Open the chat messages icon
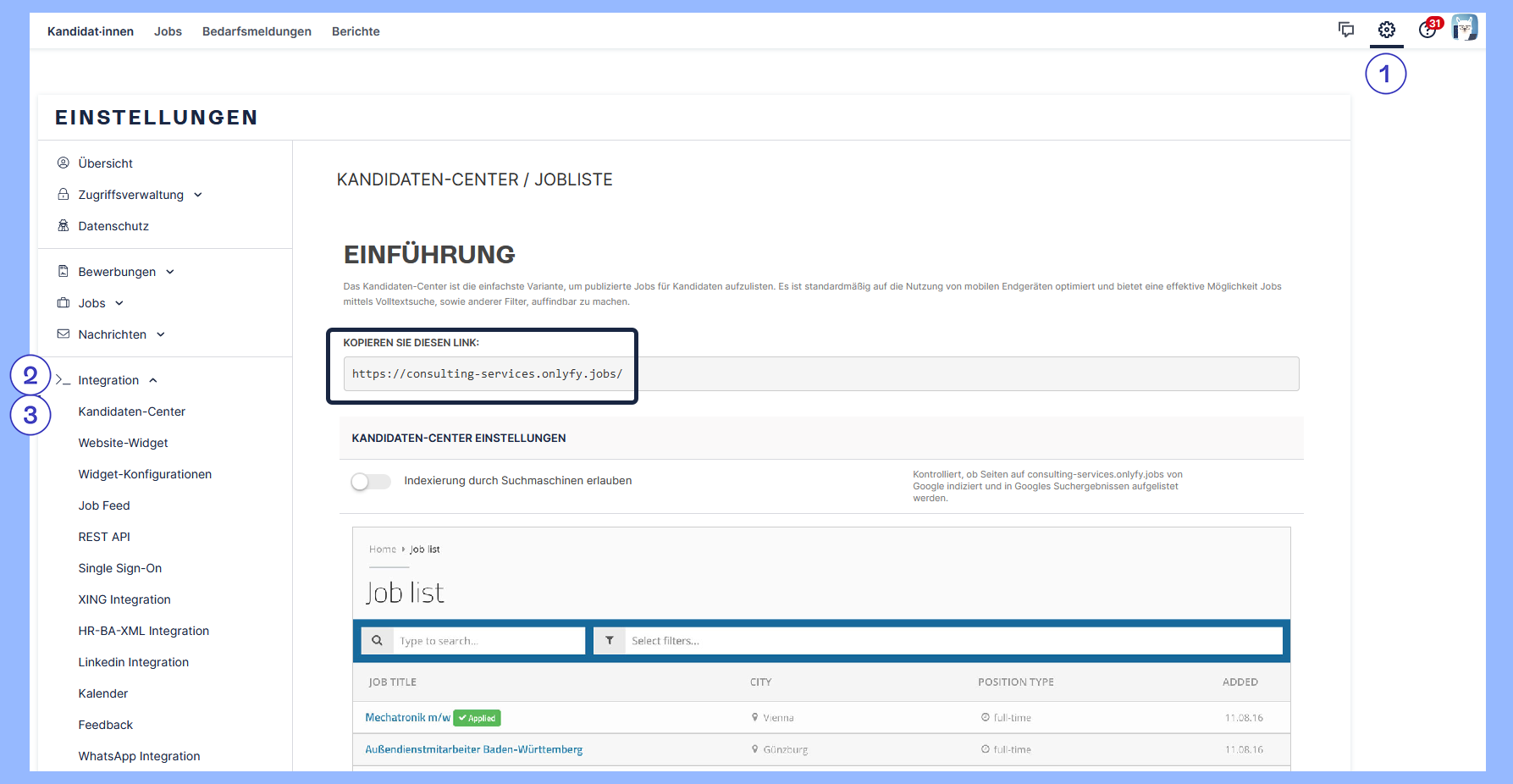The image size is (1513, 784). coord(1345,30)
